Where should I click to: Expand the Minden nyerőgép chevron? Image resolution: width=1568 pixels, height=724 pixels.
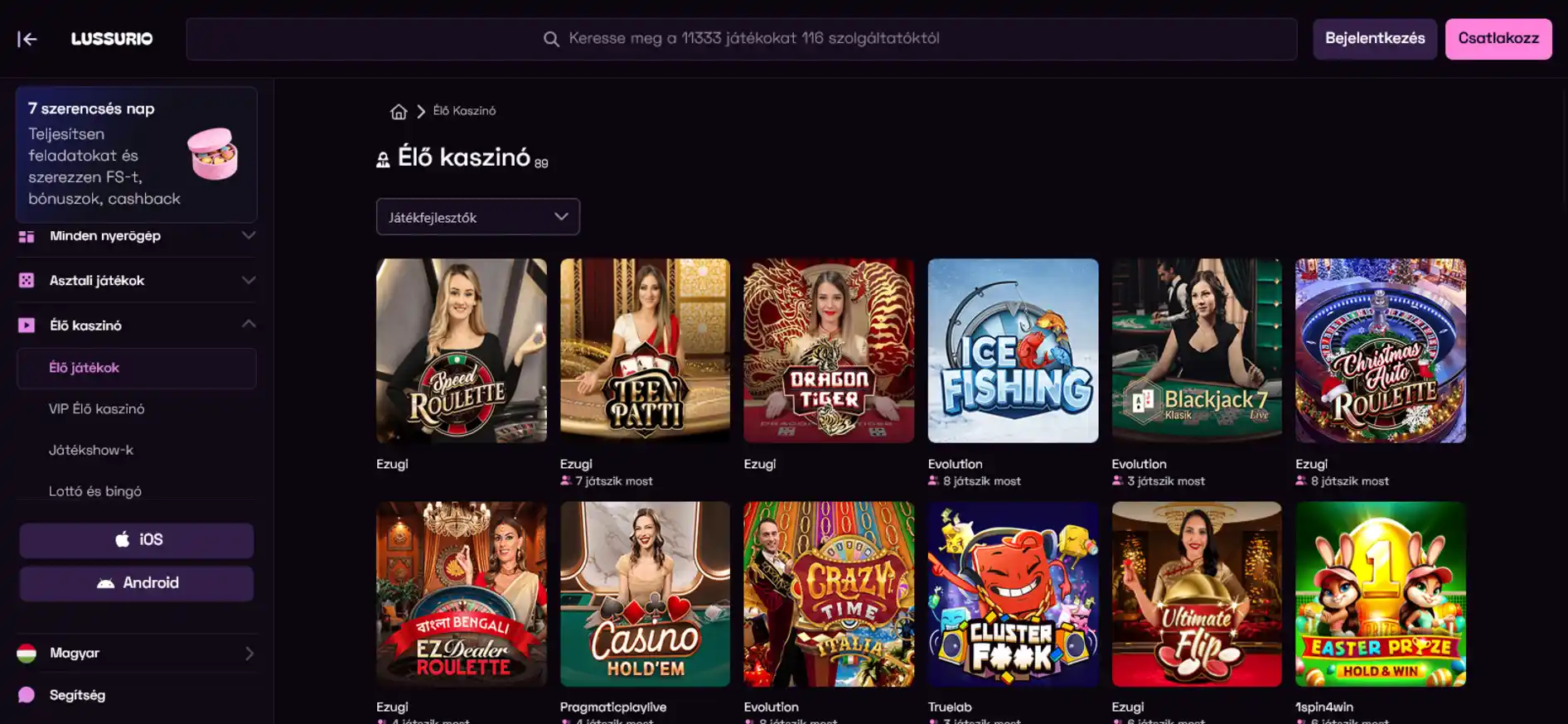(x=249, y=236)
